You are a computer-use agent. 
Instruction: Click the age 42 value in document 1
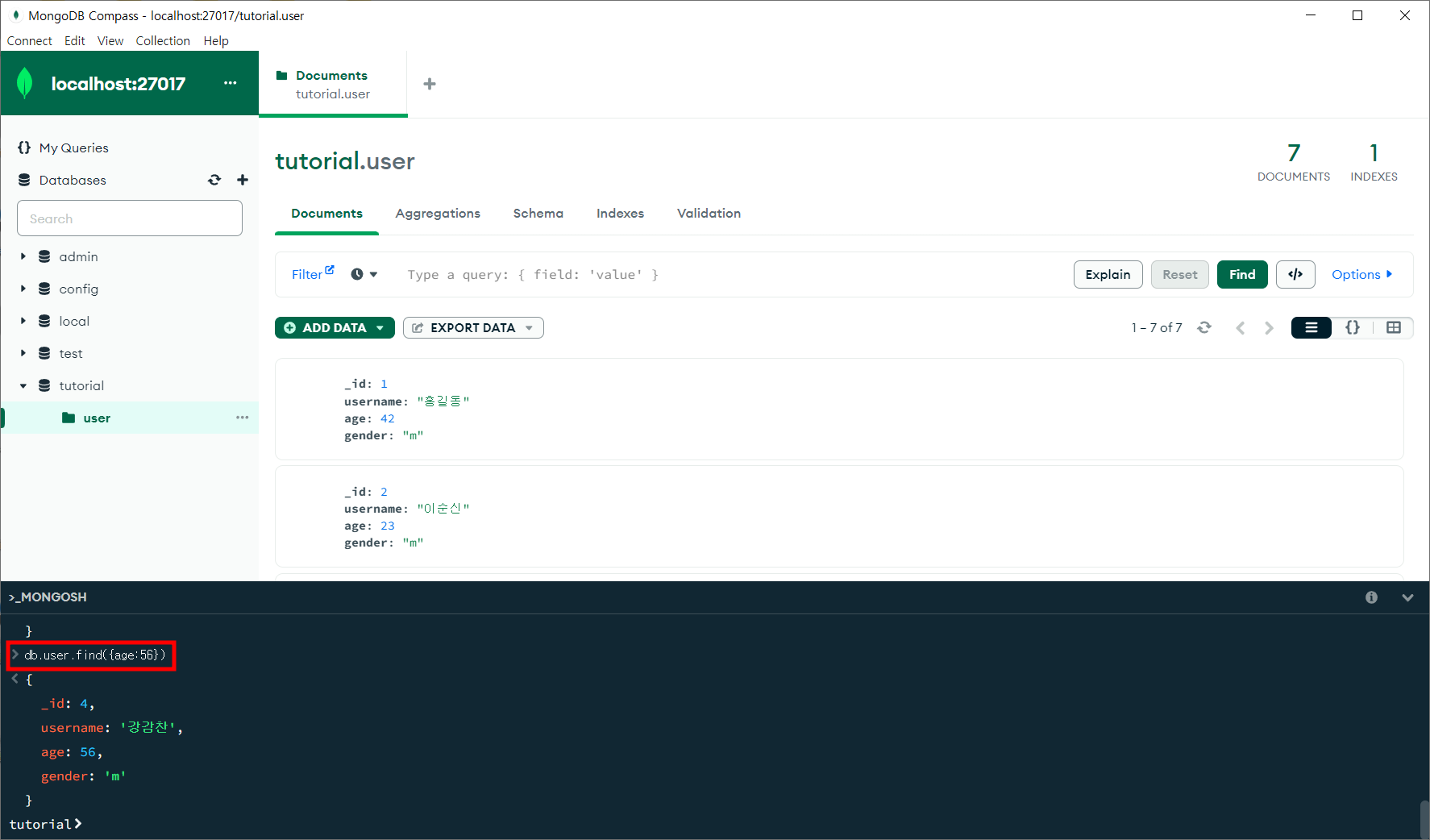pyautogui.click(x=388, y=418)
